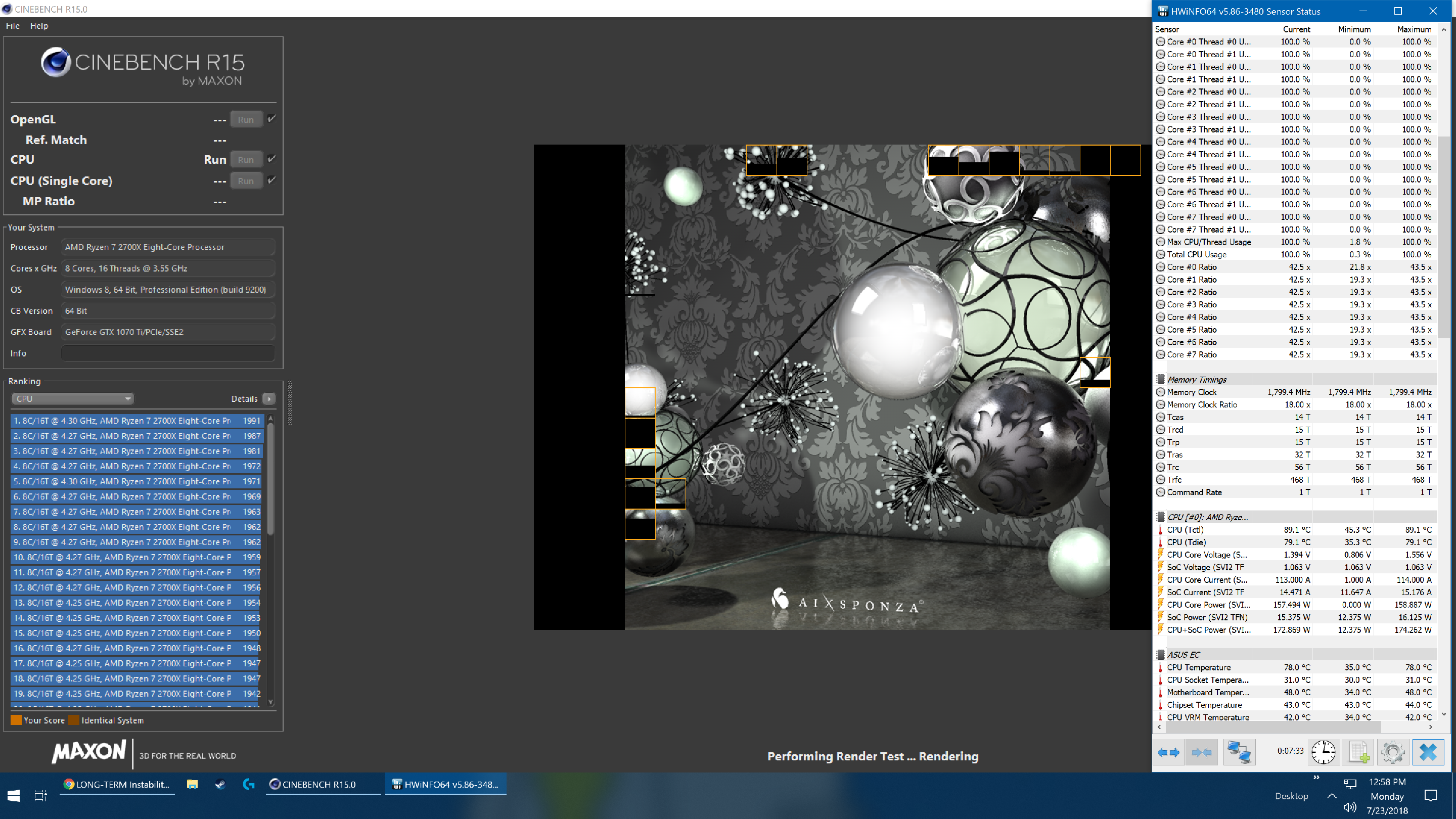Click the Run button for OpenGL
The width and height of the screenshot is (1456, 819).
tap(245, 120)
